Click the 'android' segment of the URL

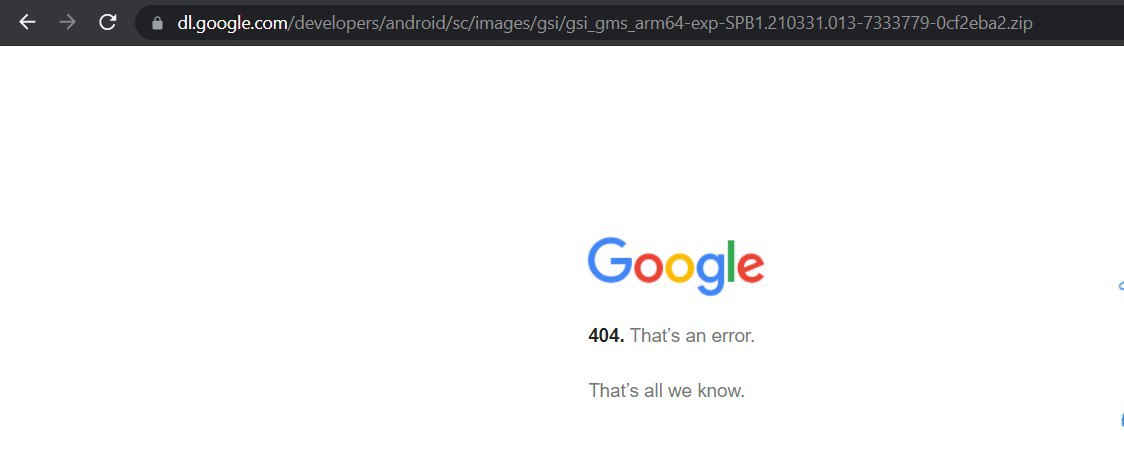pos(416,23)
